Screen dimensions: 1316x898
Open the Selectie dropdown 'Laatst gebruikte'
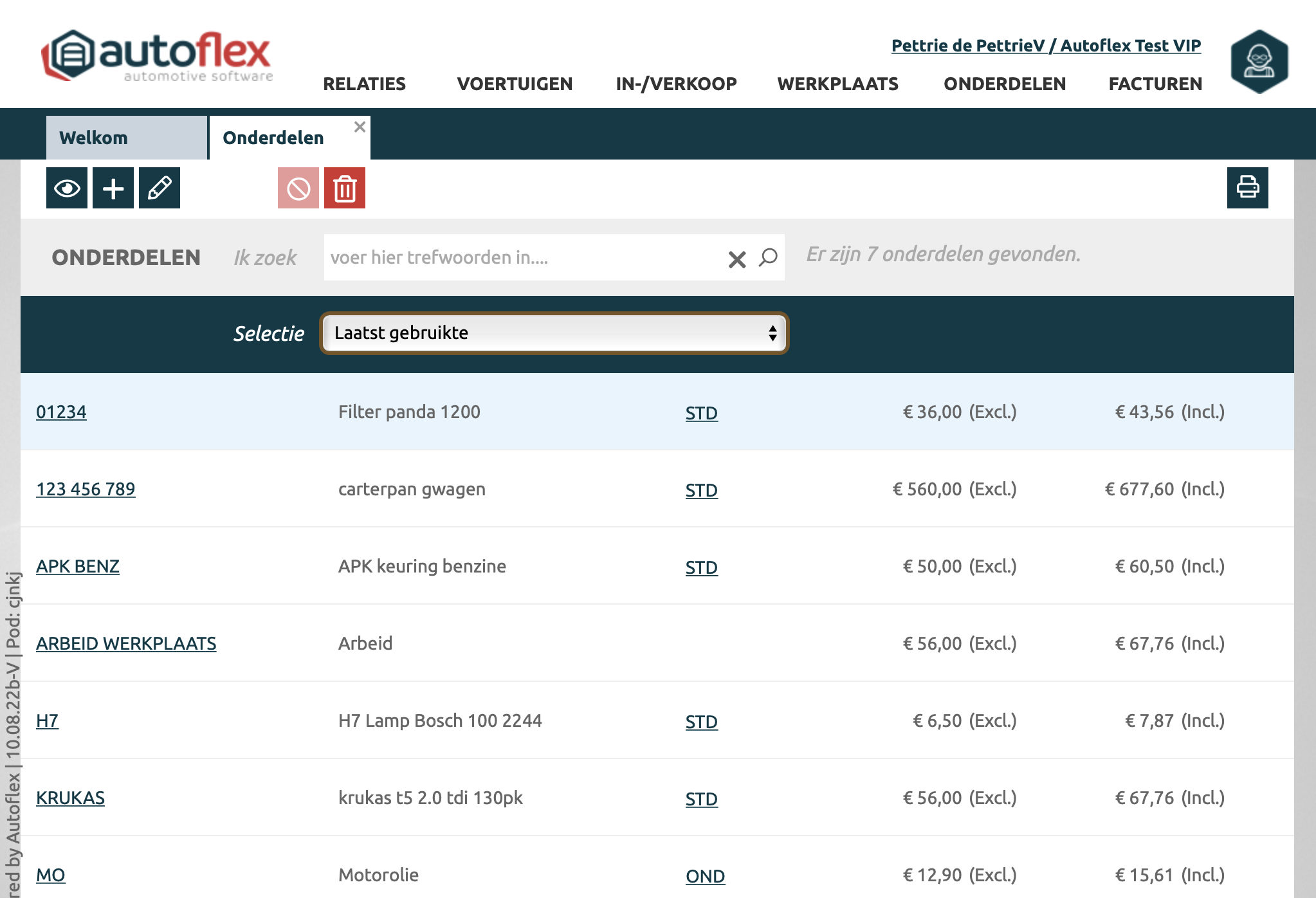tap(554, 333)
